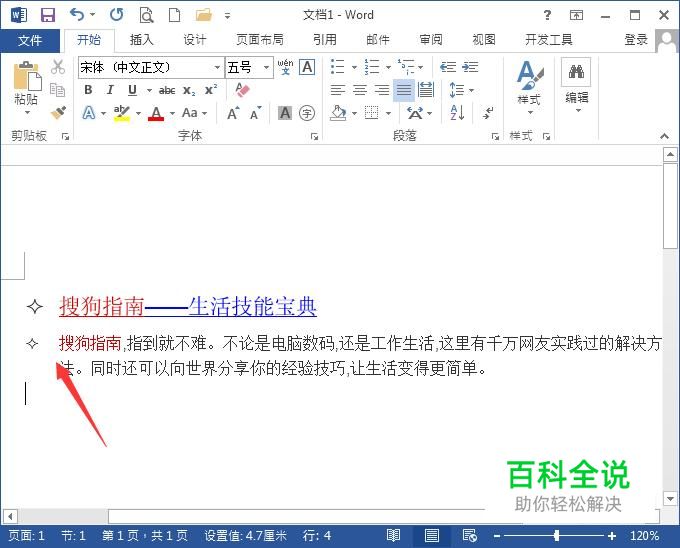Click the 120% zoom level

644,536
